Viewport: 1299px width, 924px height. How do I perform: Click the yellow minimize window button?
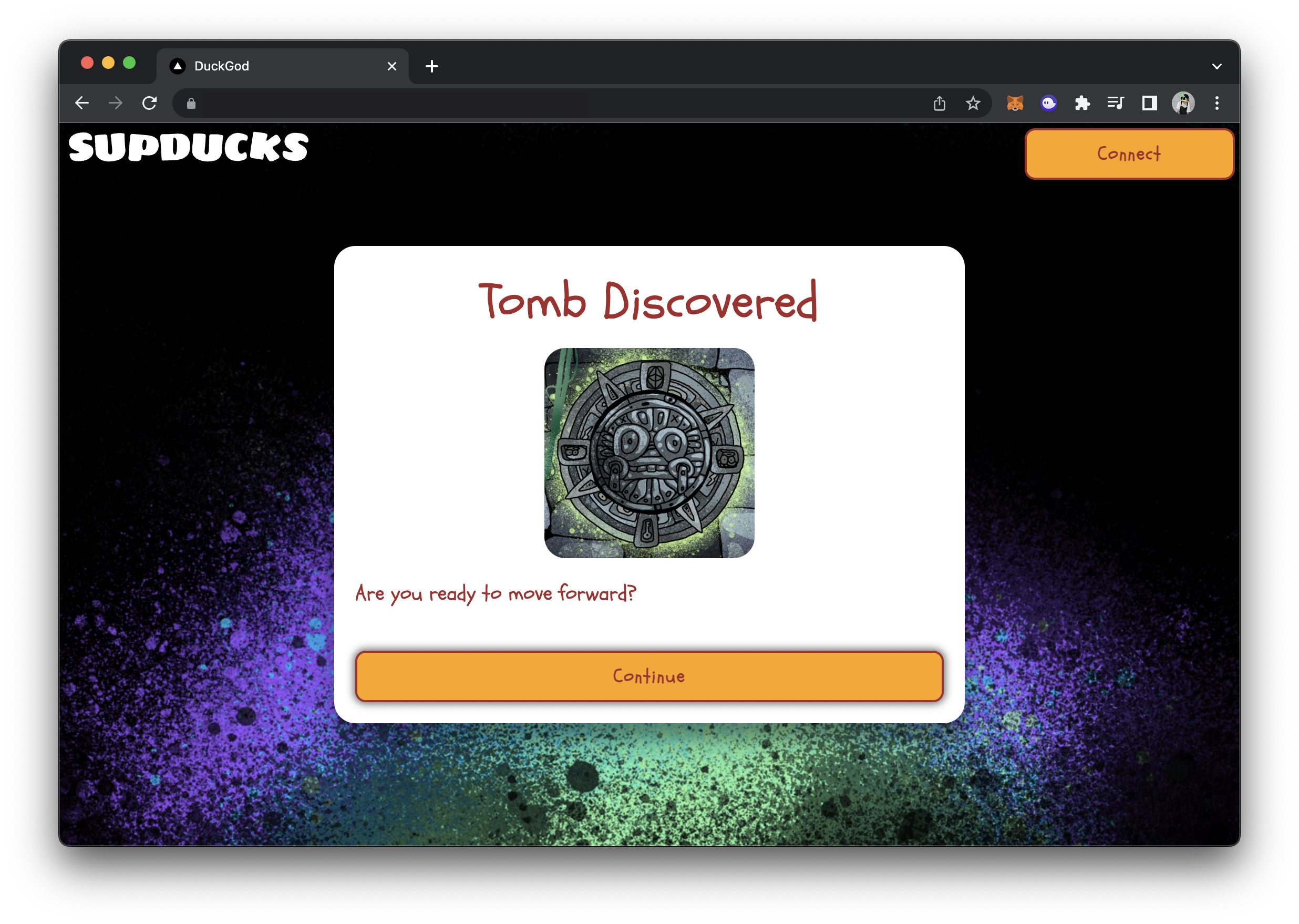pos(108,63)
